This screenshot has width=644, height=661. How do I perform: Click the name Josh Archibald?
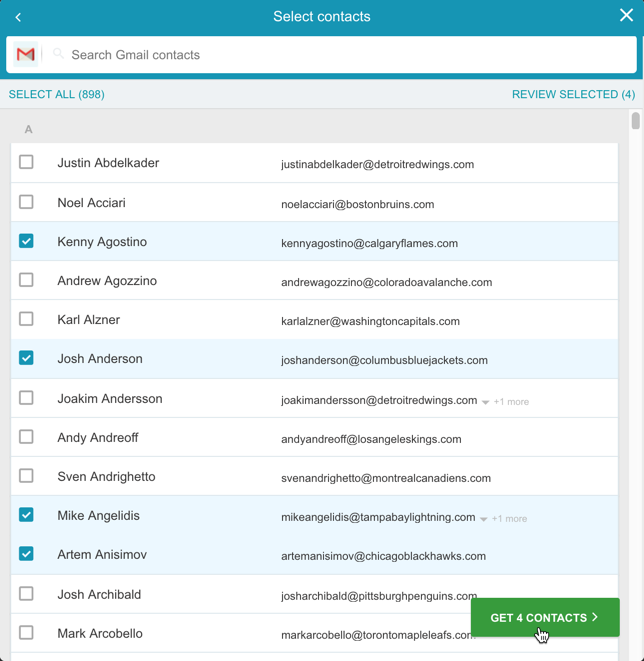[x=99, y=594]
